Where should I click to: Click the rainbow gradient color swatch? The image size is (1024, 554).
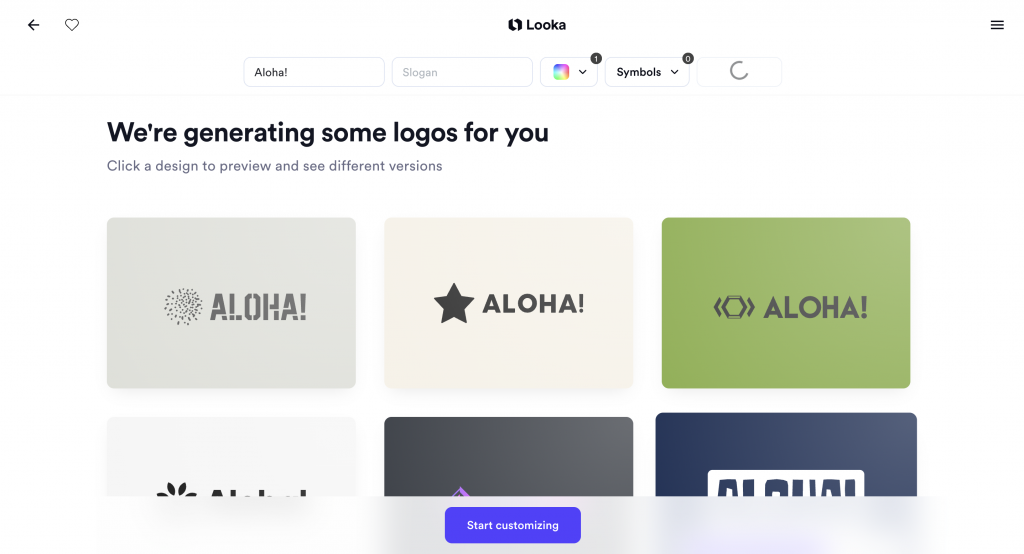561,72
